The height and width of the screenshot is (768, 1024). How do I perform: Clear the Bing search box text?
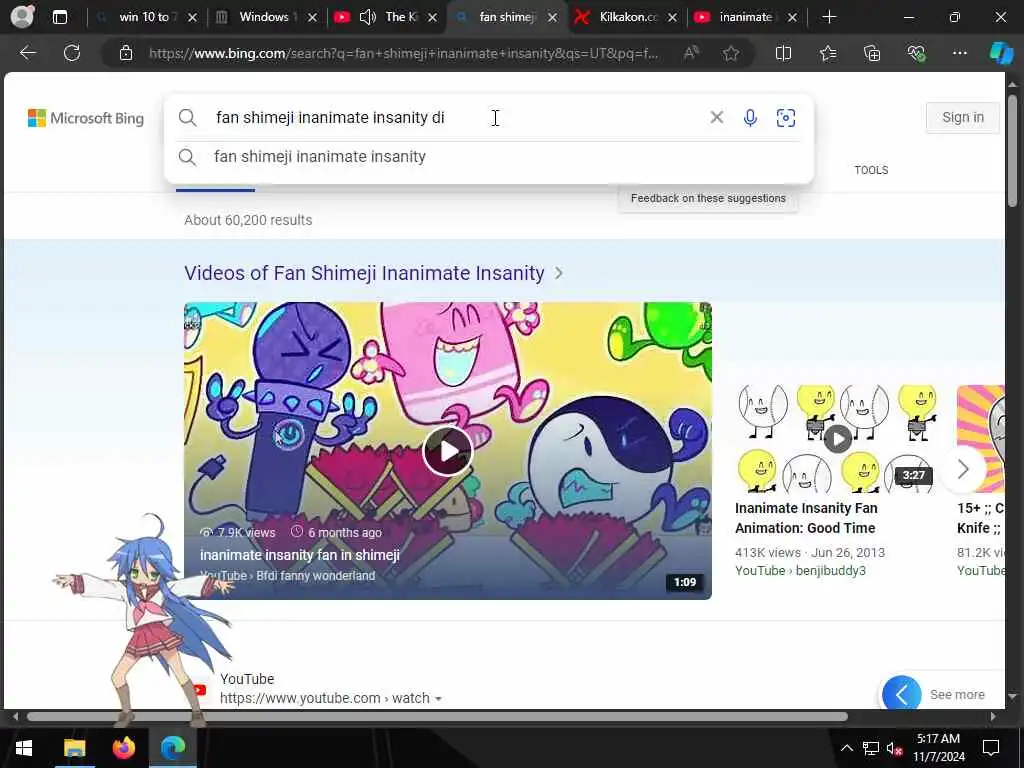716,117
